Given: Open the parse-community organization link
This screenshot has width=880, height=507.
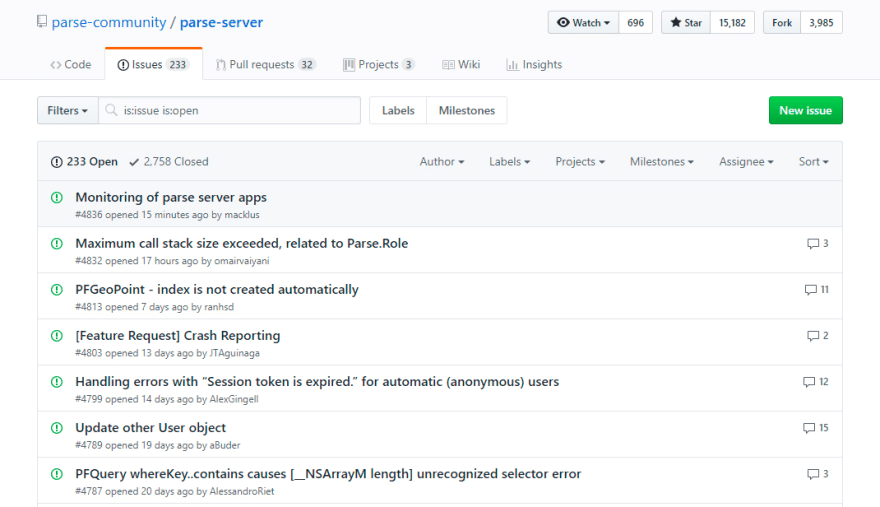Looking at the screenshot, I should click(109, 22).
